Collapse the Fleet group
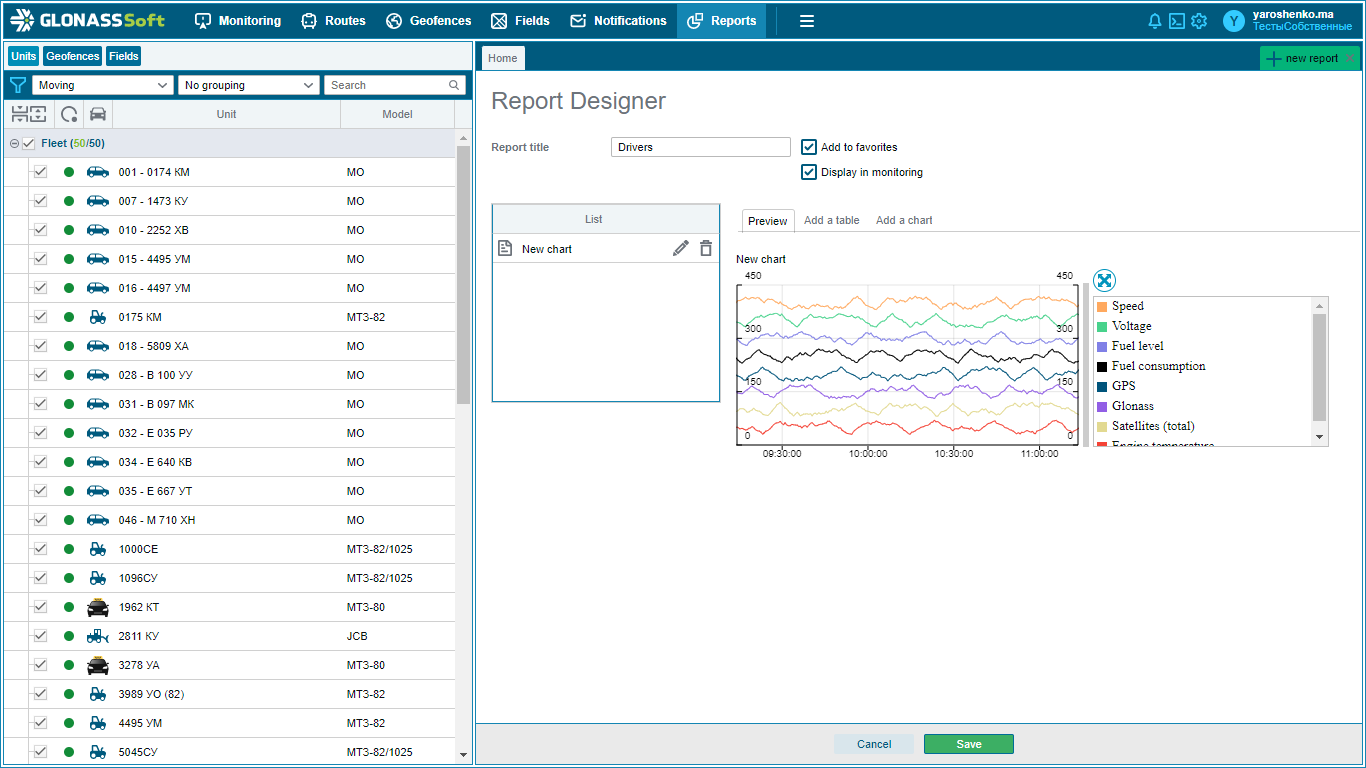This screenshot has width=1366, height=768. click(x=14, y=144)
